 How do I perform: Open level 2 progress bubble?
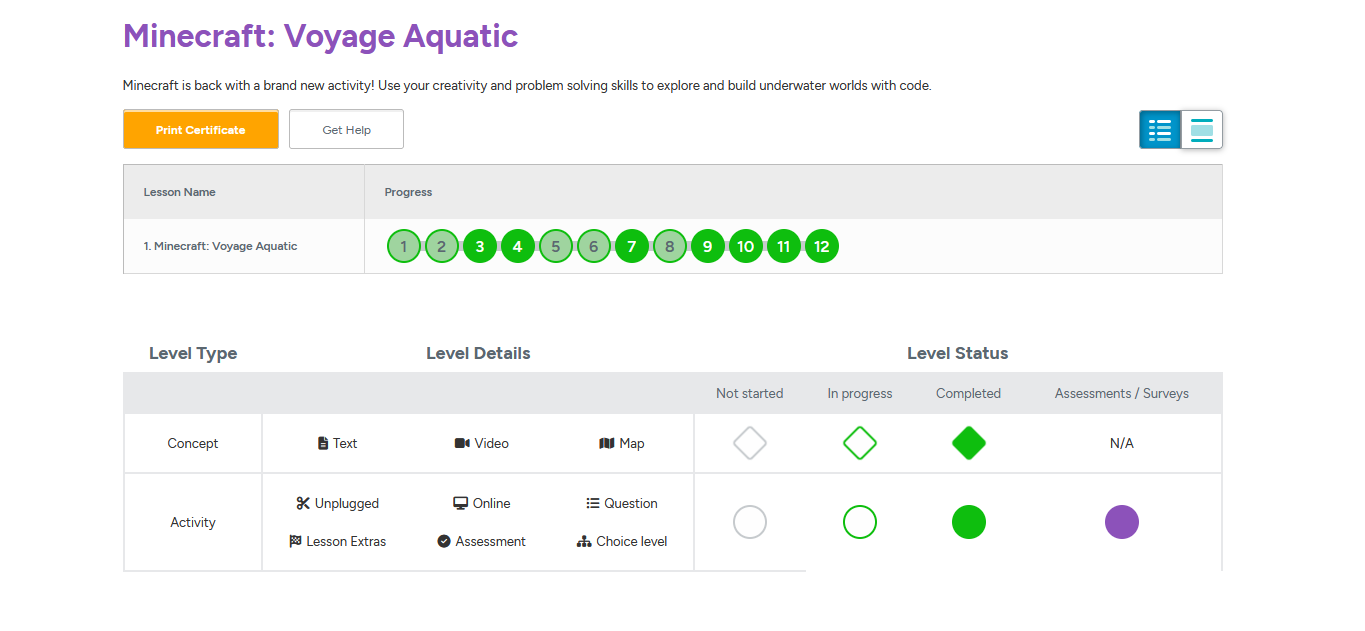[x=442, y=246]
